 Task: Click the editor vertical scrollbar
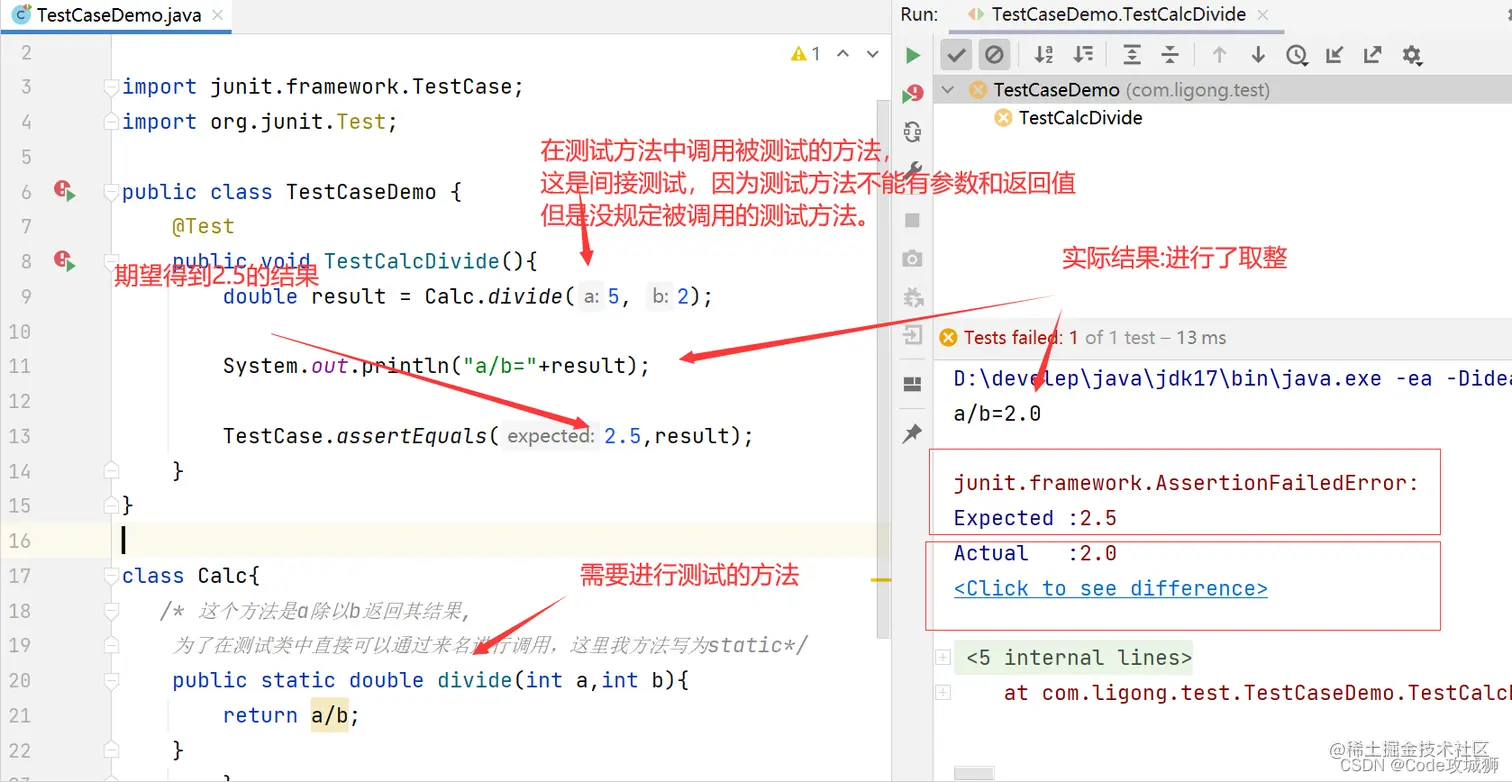point(882,370)
